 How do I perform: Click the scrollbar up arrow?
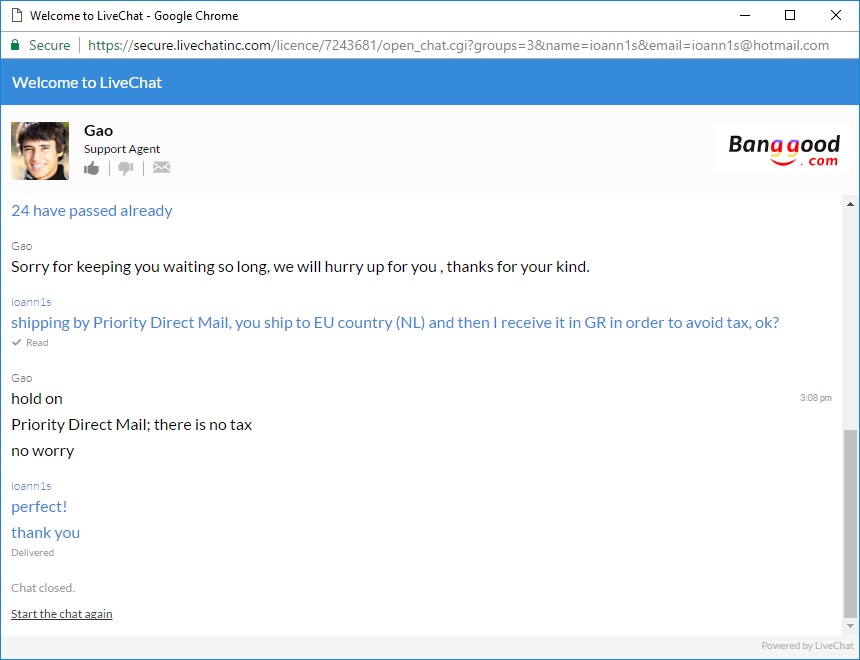coord(850,203)
